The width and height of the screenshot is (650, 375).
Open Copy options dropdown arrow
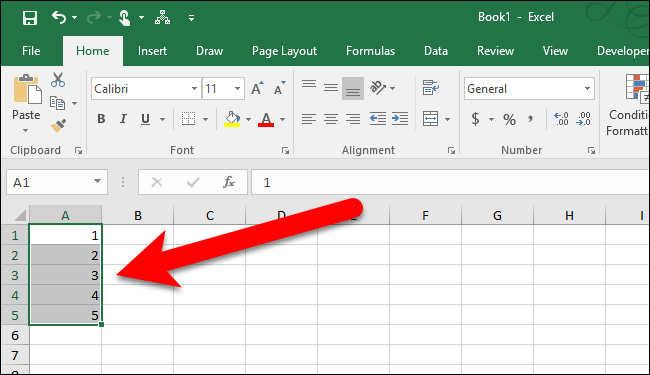pyautogui.click(x=75, y=103)
